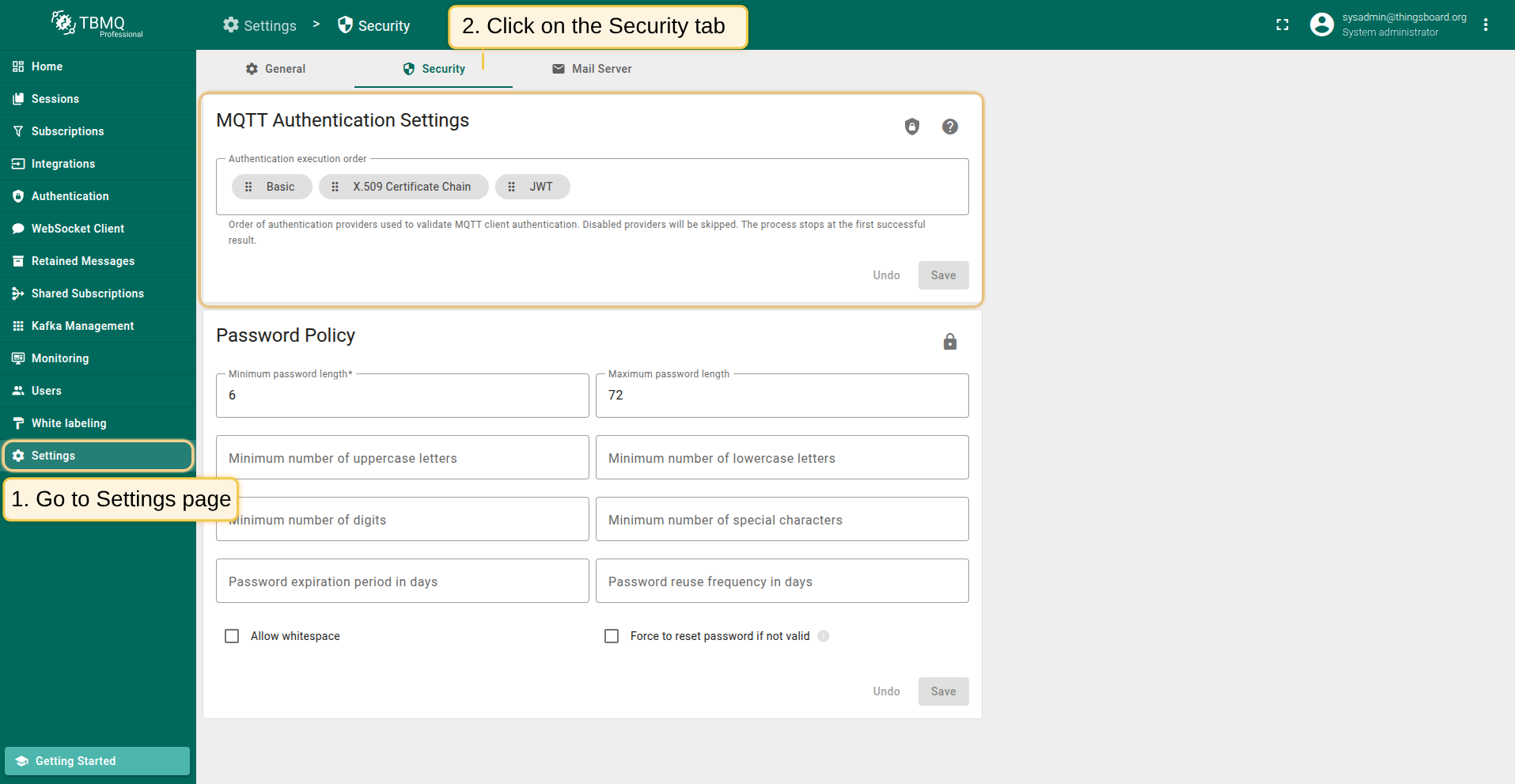Check Force to reset password if not valid

click(612, 636)
